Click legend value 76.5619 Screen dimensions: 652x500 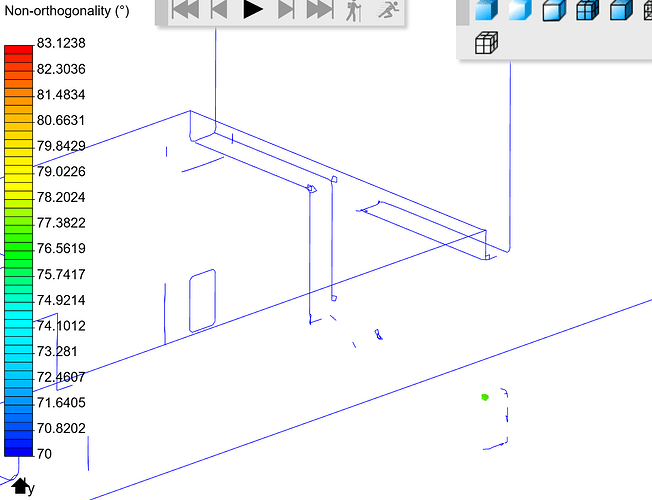[61, 248]
